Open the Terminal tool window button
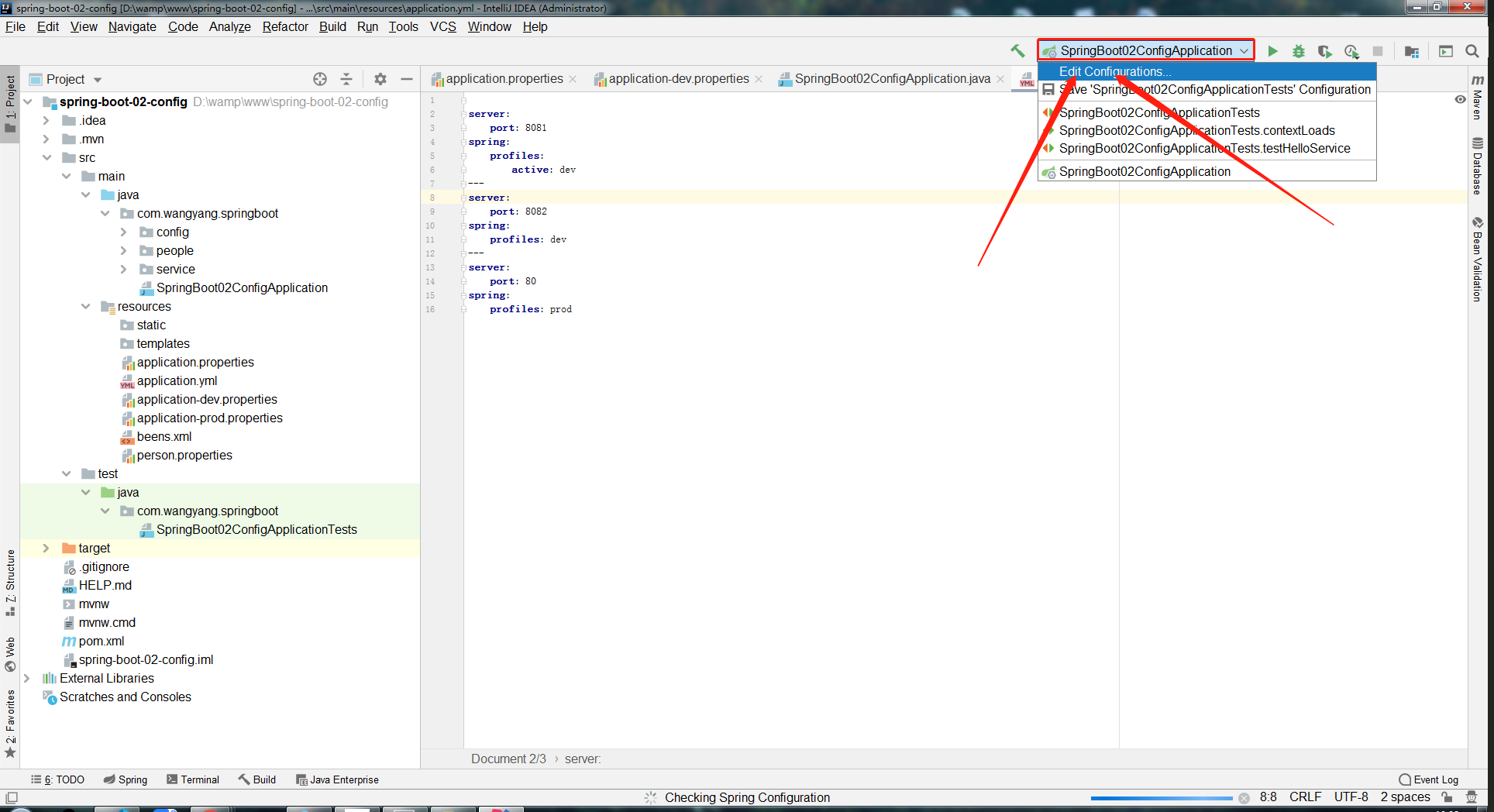The width and height of the screenshot is (1494, 812). (193, 780)
